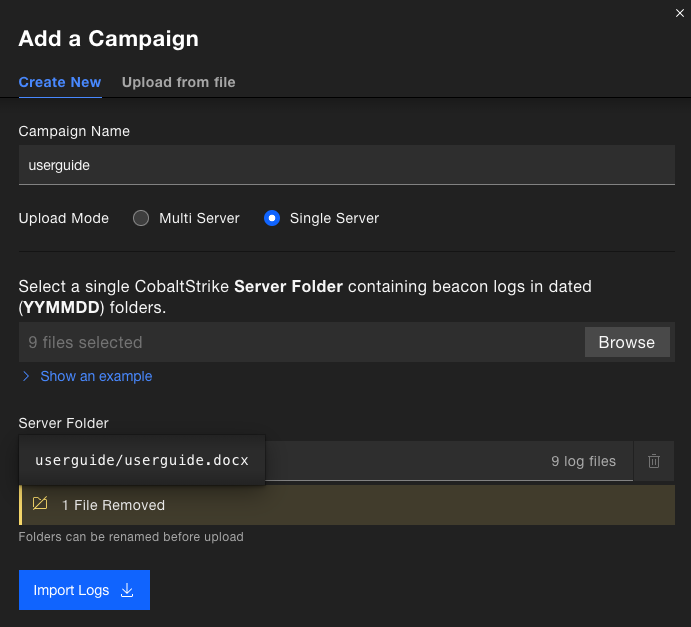Click the 9 files selected field
The width and height of the screenshot is (691, 627).
[301, 342]
